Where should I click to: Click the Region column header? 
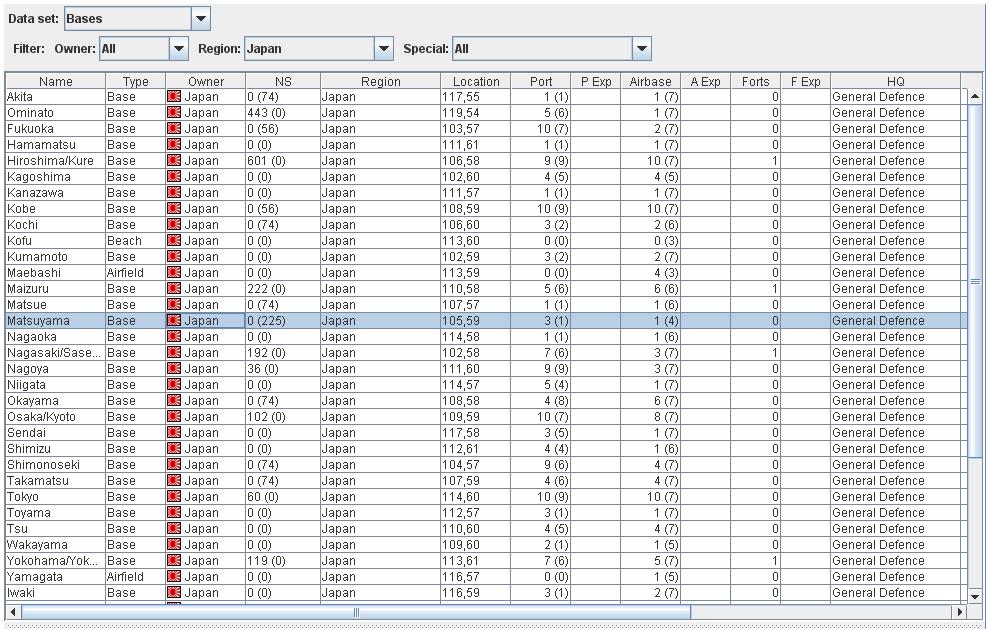(x=381, y=81)
